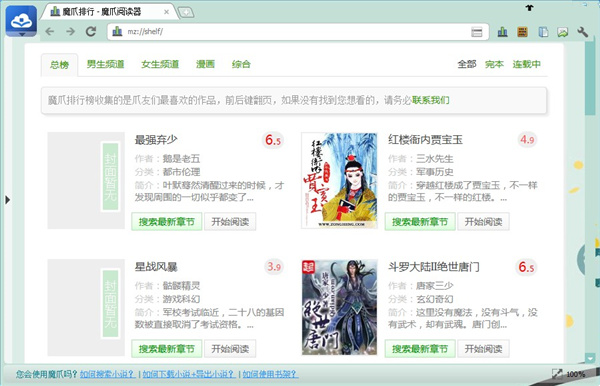Click 开始阅读 for 红楼衙内贾宝玉
The image size is (600, 386).
pos(484,222)
